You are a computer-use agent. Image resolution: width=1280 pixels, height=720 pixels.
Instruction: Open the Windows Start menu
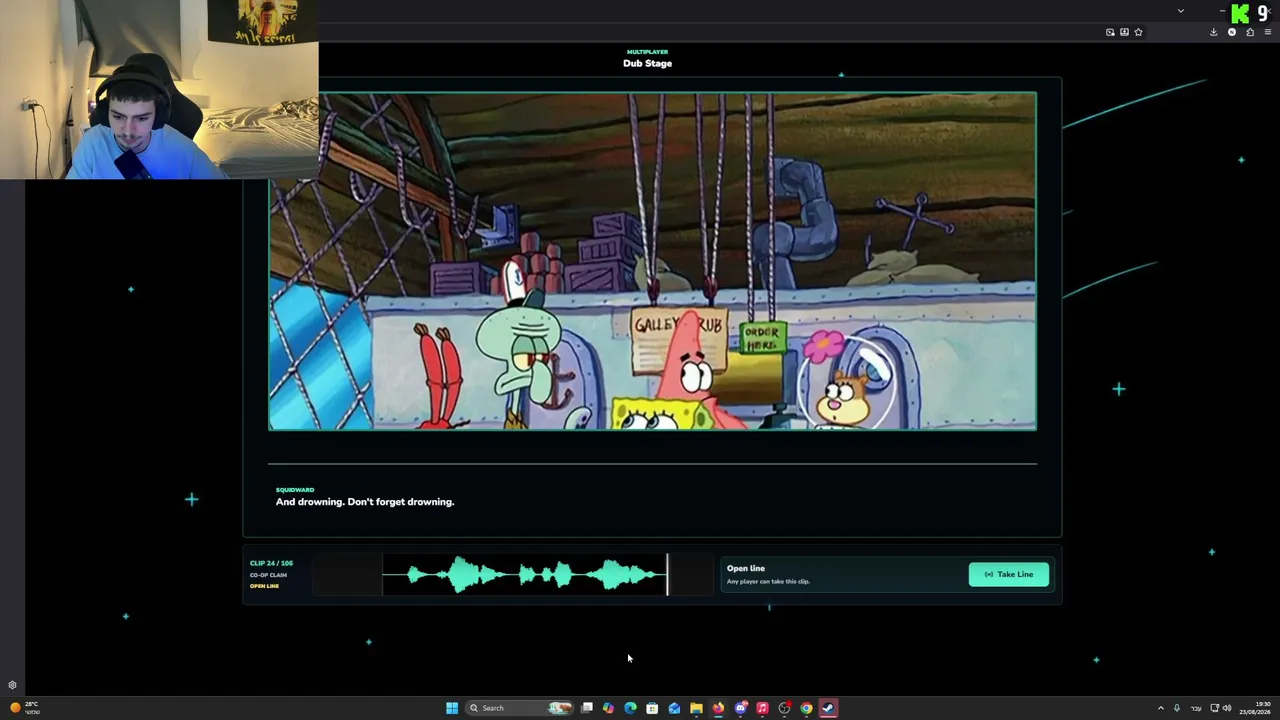pyautogui.click(x=452, y=708)
